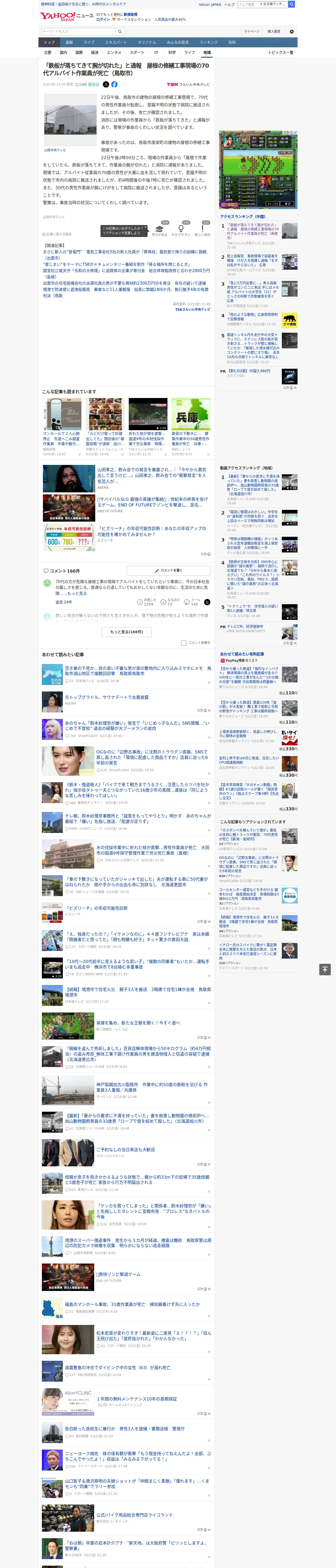React with わかりやすい light bulb icon
Image resolution: width=336 pixels, height=1568 pixels.
coord(181,229)
